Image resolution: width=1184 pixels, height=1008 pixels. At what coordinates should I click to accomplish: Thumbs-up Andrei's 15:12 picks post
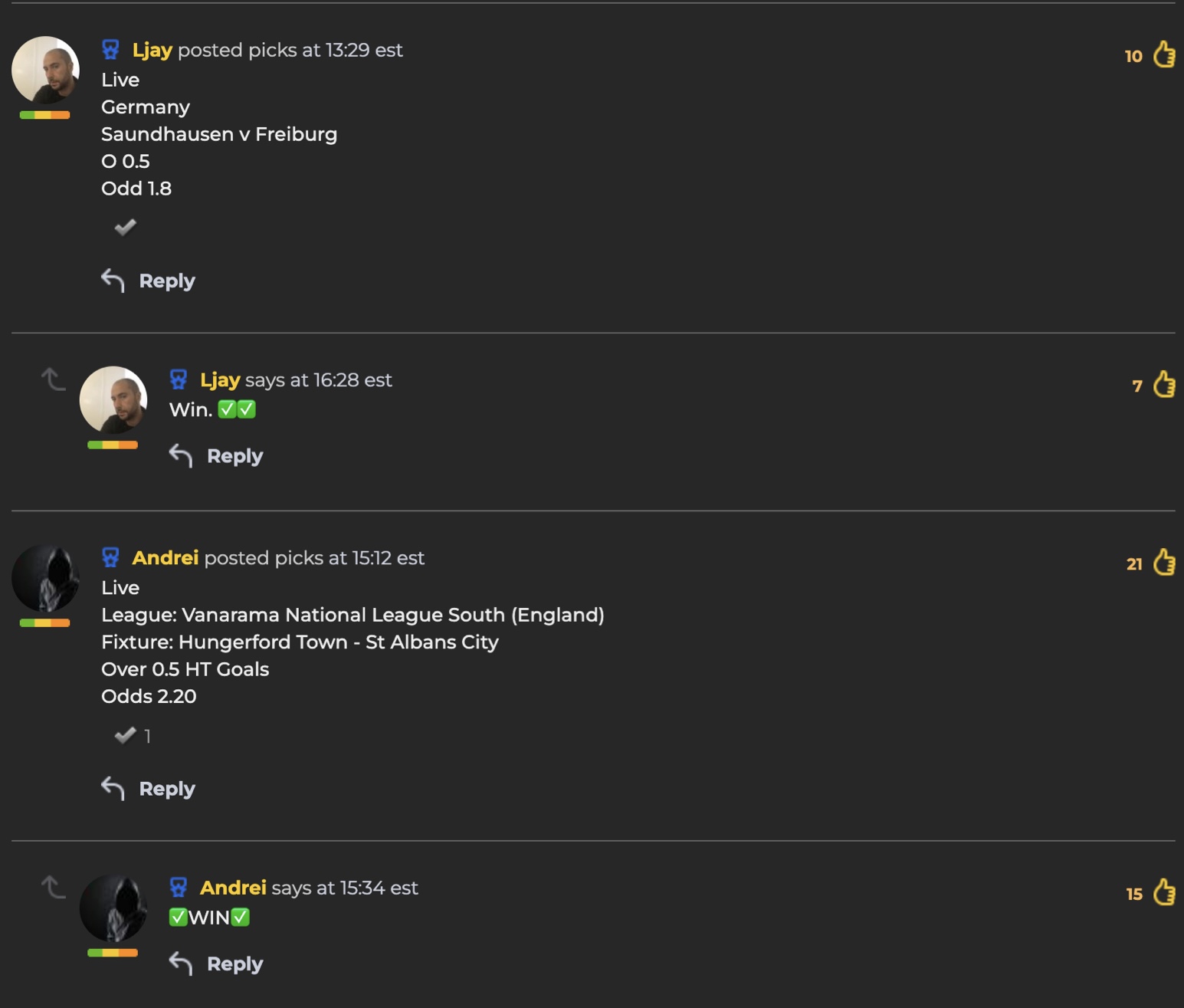[1164, 563]
